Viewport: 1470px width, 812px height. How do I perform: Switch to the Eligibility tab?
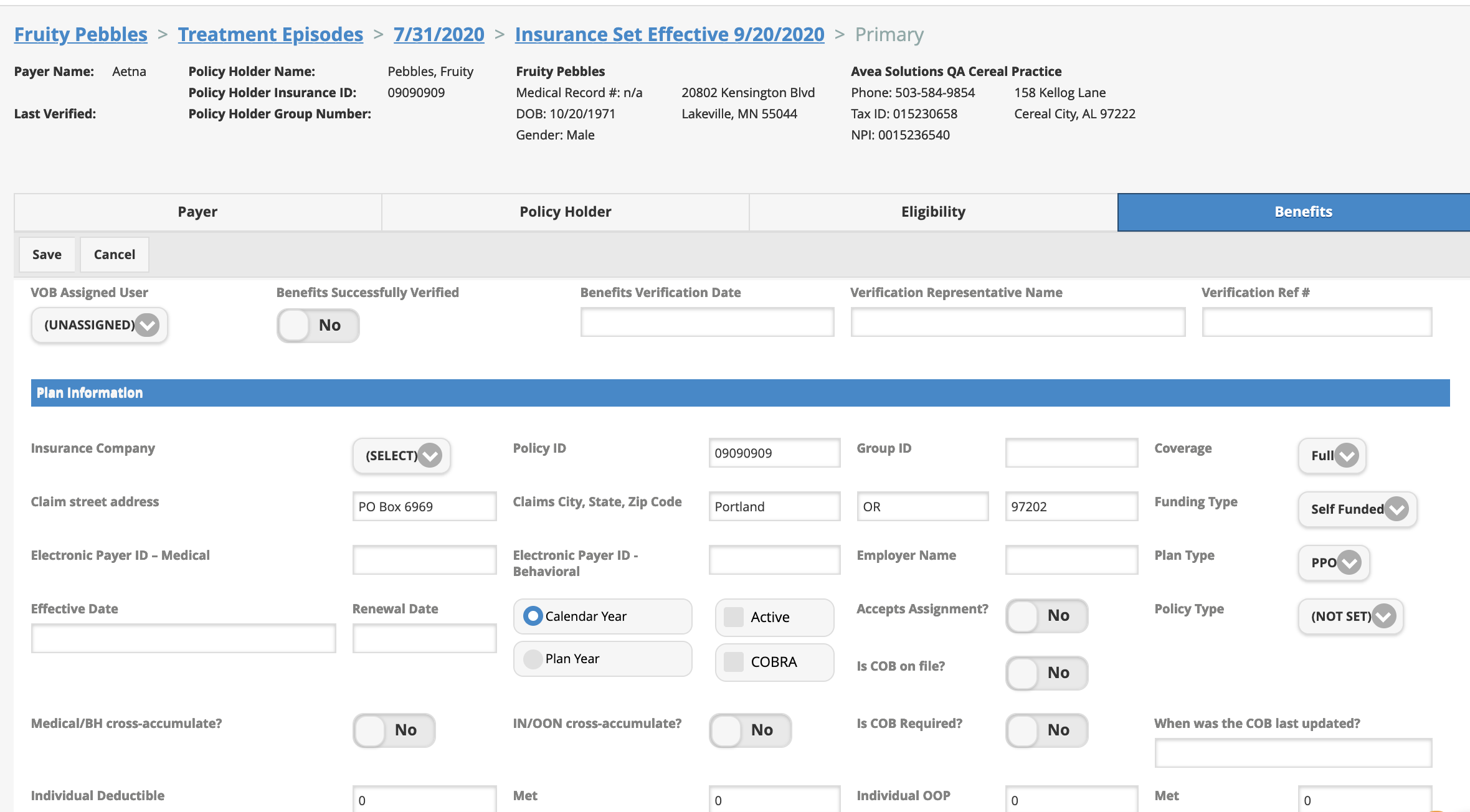coord(932,212)
